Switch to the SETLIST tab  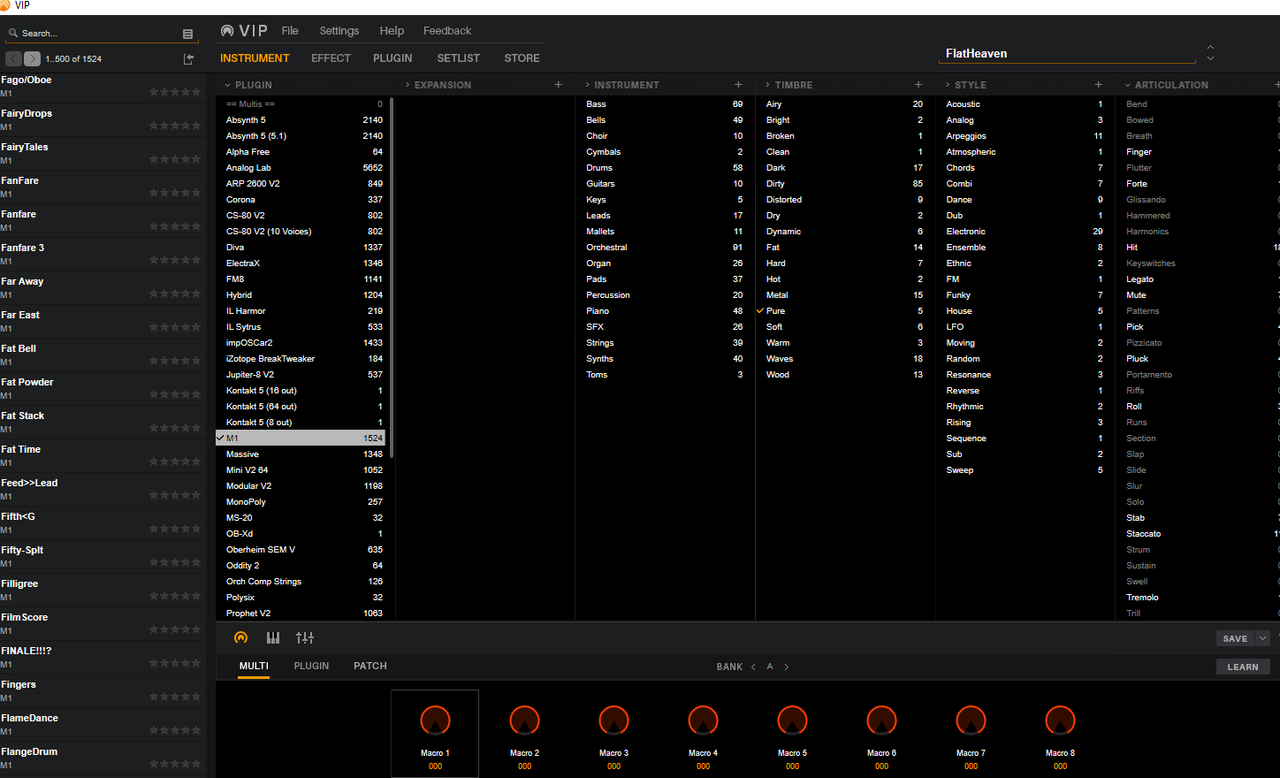458,58
